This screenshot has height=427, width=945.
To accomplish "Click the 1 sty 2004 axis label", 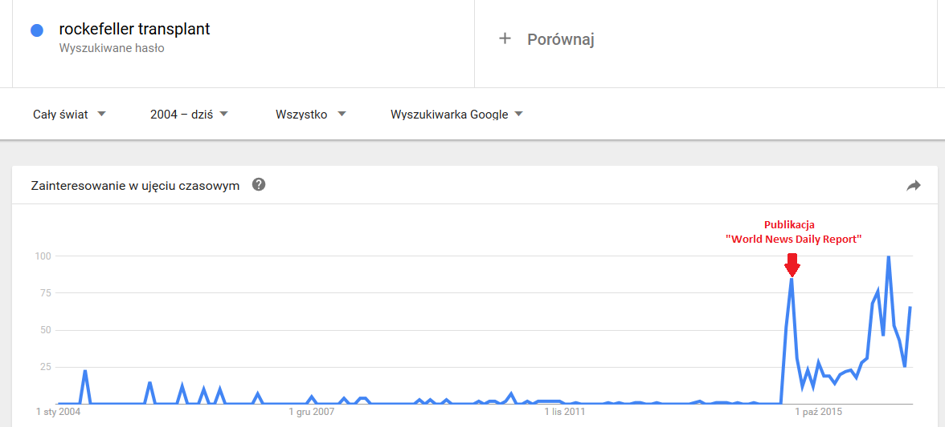I will (x=57, y=413).
